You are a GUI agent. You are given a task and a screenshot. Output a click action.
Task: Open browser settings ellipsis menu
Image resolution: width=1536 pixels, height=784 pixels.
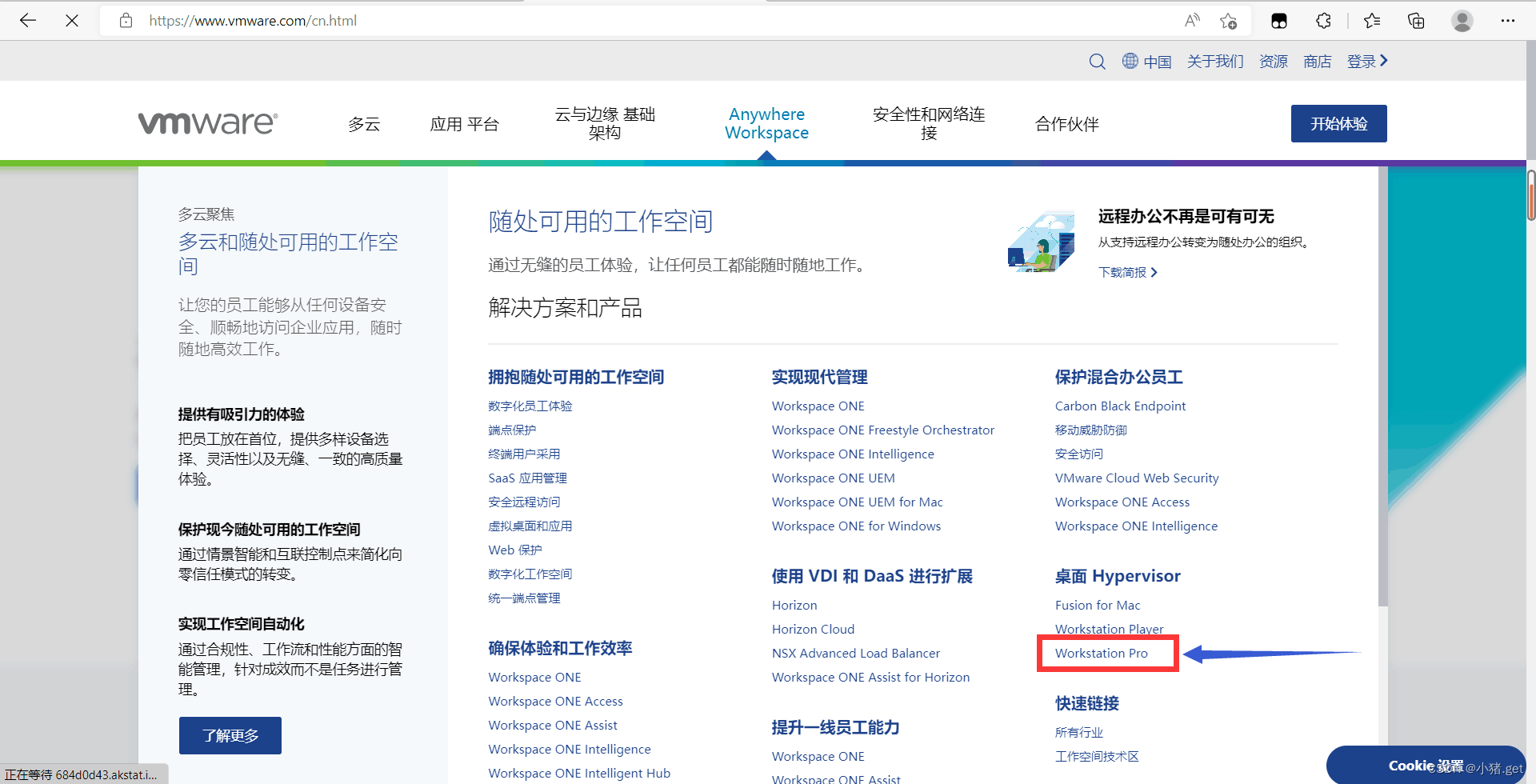pyautogui.click(x=1508, y=21)
